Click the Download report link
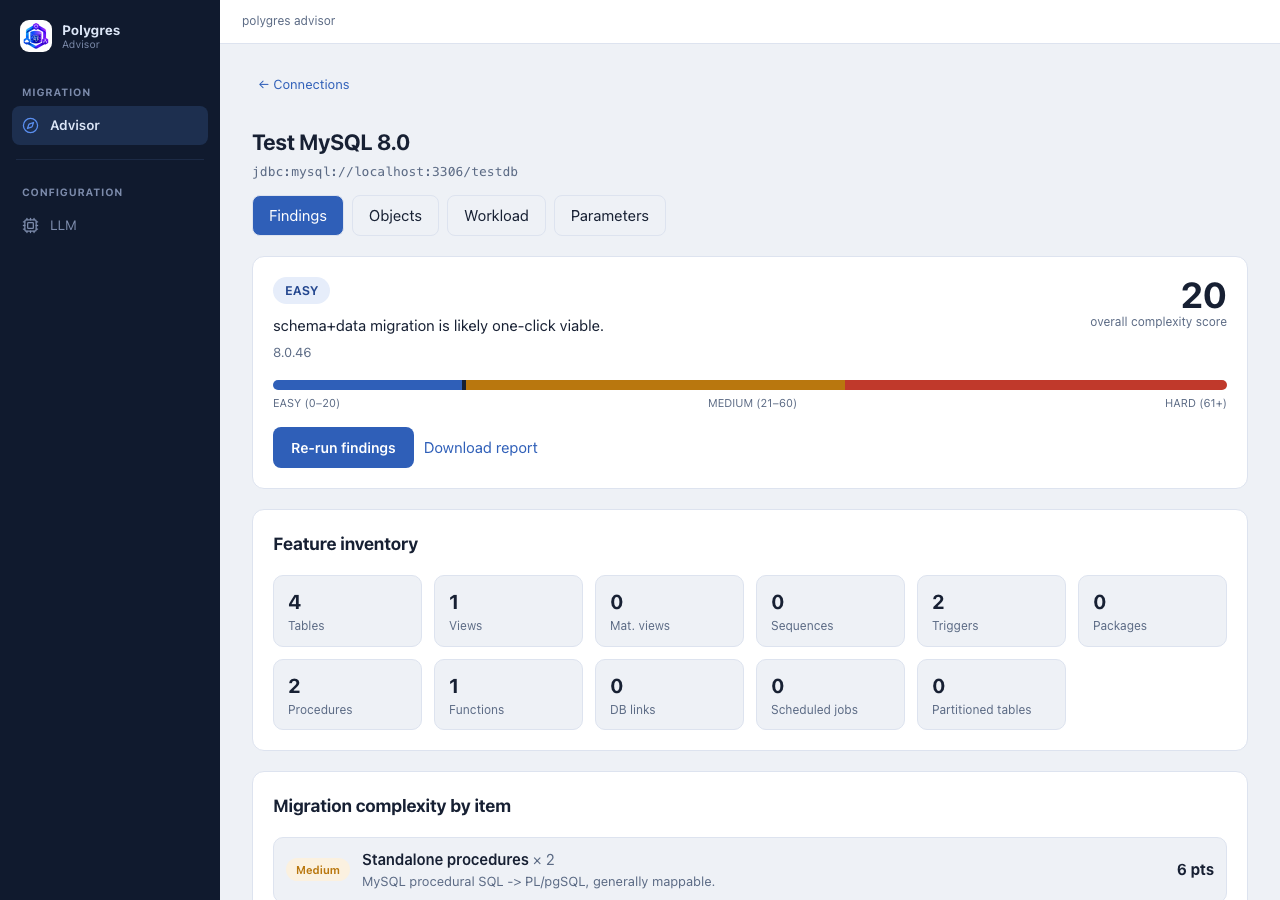Viewport: 1280px width, 900px height. coord(481,447)
